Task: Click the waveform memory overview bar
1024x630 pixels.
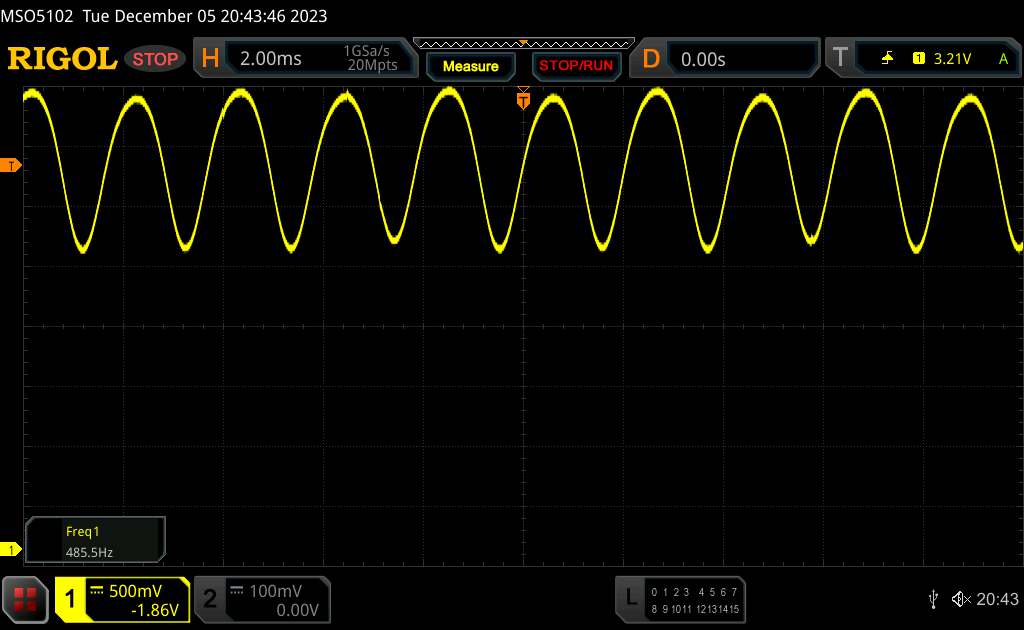Action: coord(524,44)
